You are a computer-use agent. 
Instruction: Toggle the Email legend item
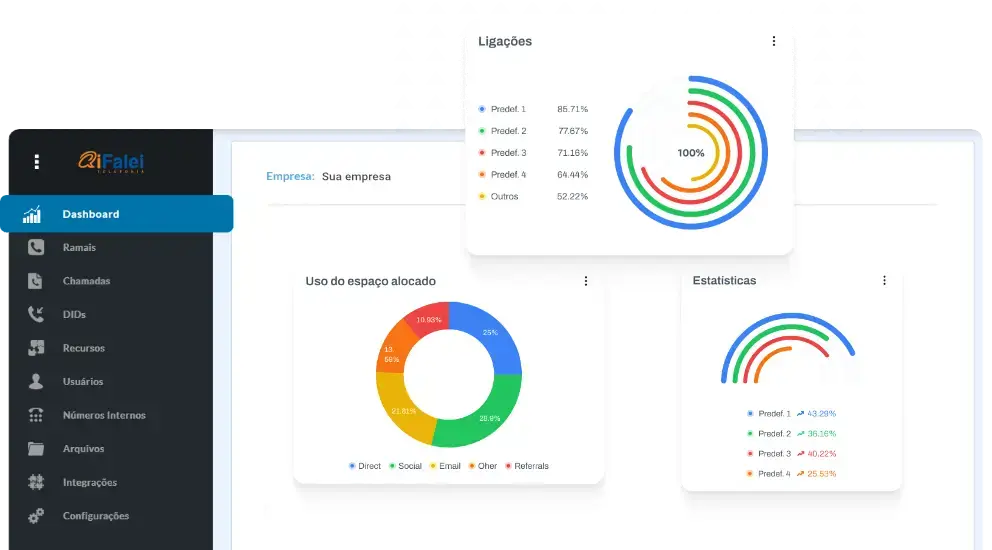445,466
